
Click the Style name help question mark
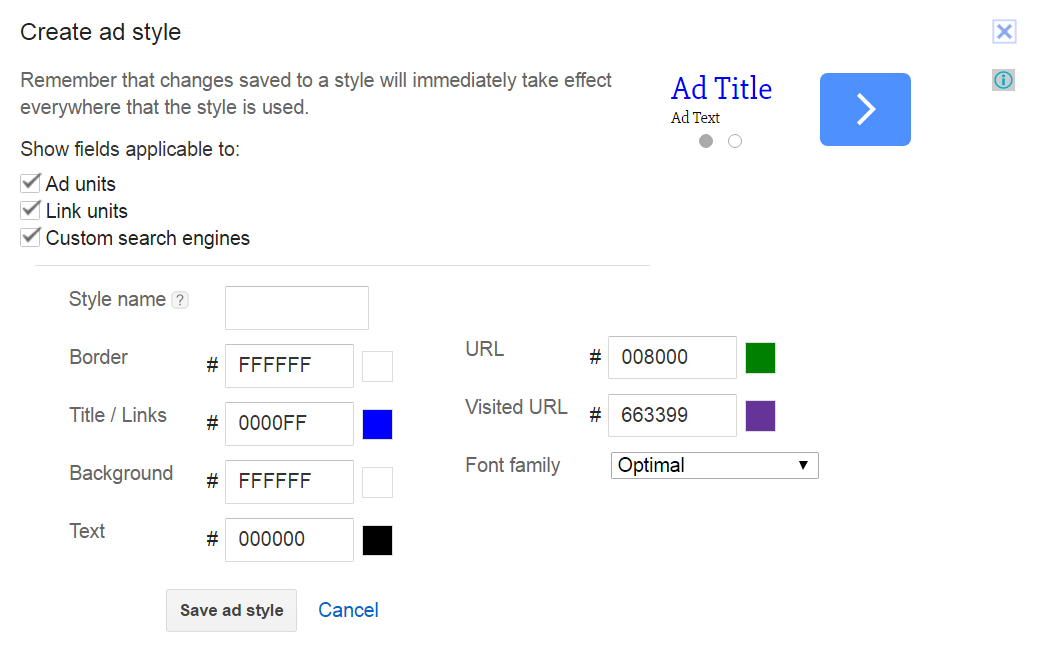(x=180, y=300)
